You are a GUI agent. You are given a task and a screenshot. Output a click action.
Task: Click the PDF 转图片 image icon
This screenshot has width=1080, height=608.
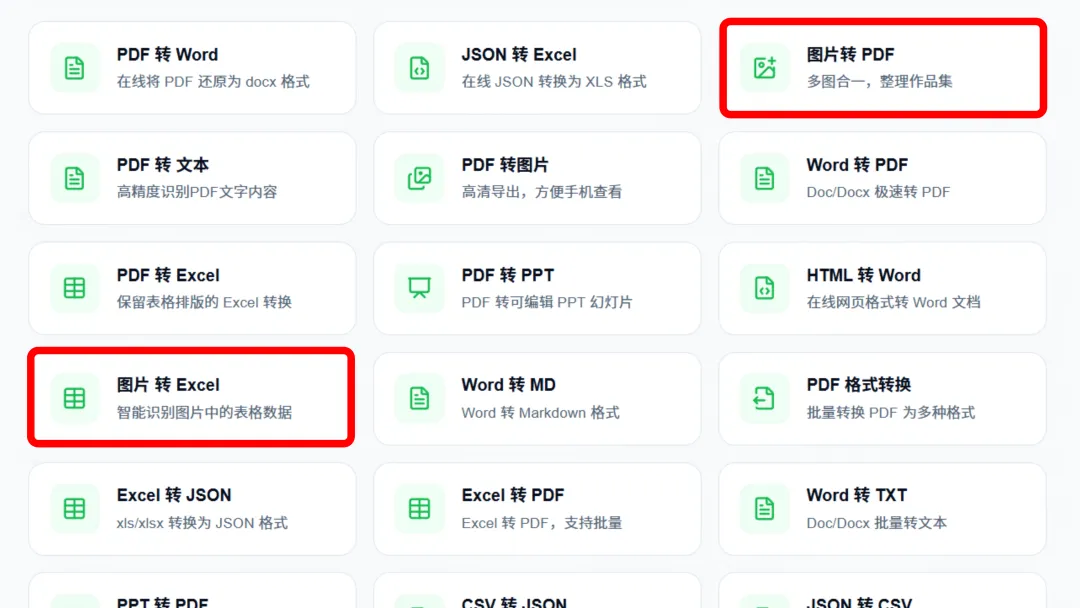(419, 178)
